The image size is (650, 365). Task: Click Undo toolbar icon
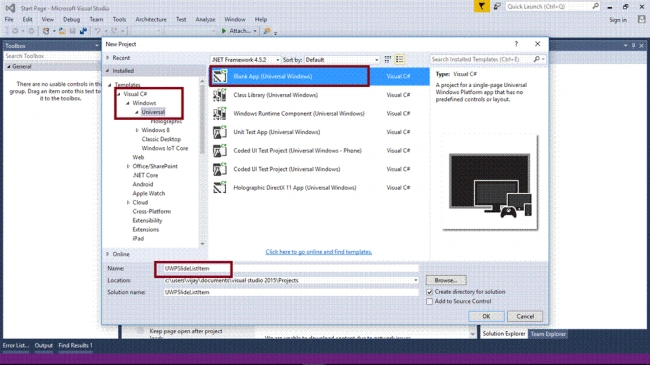[x=97, y=31]
